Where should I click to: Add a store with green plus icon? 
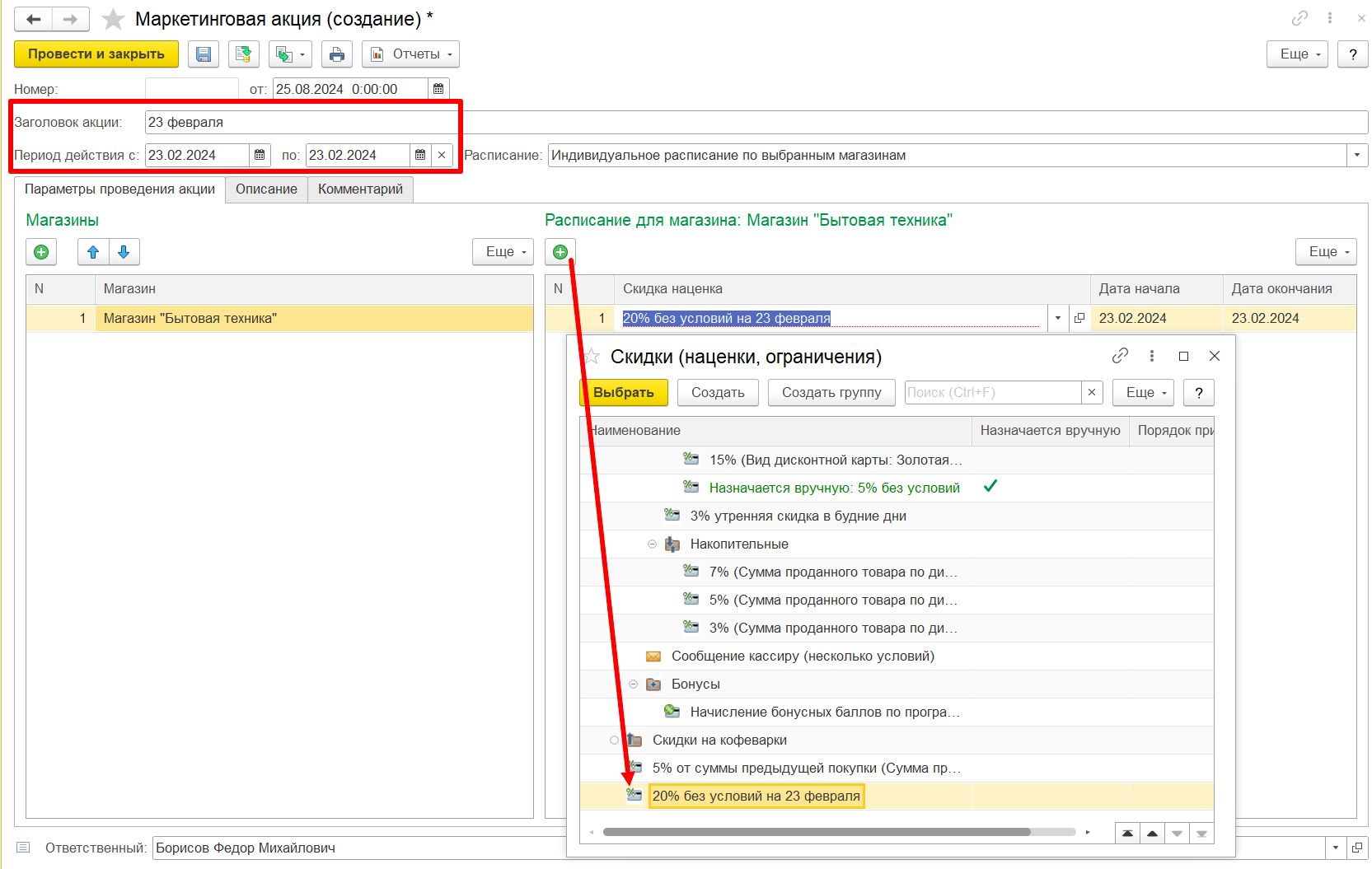(x=41, y=252)
